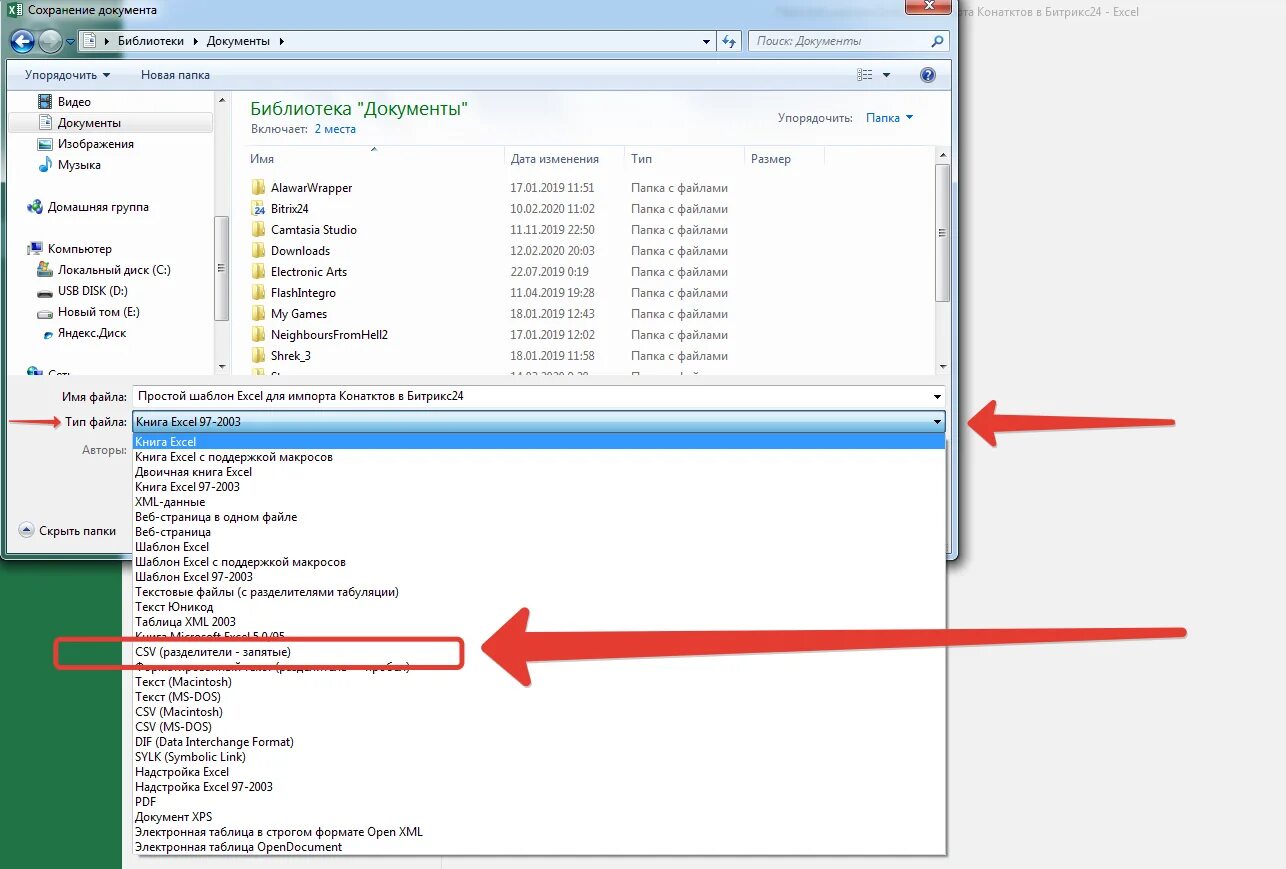Click the Новая папка button
Screen dimensions: 1286x869
click(x=175, y=75)
